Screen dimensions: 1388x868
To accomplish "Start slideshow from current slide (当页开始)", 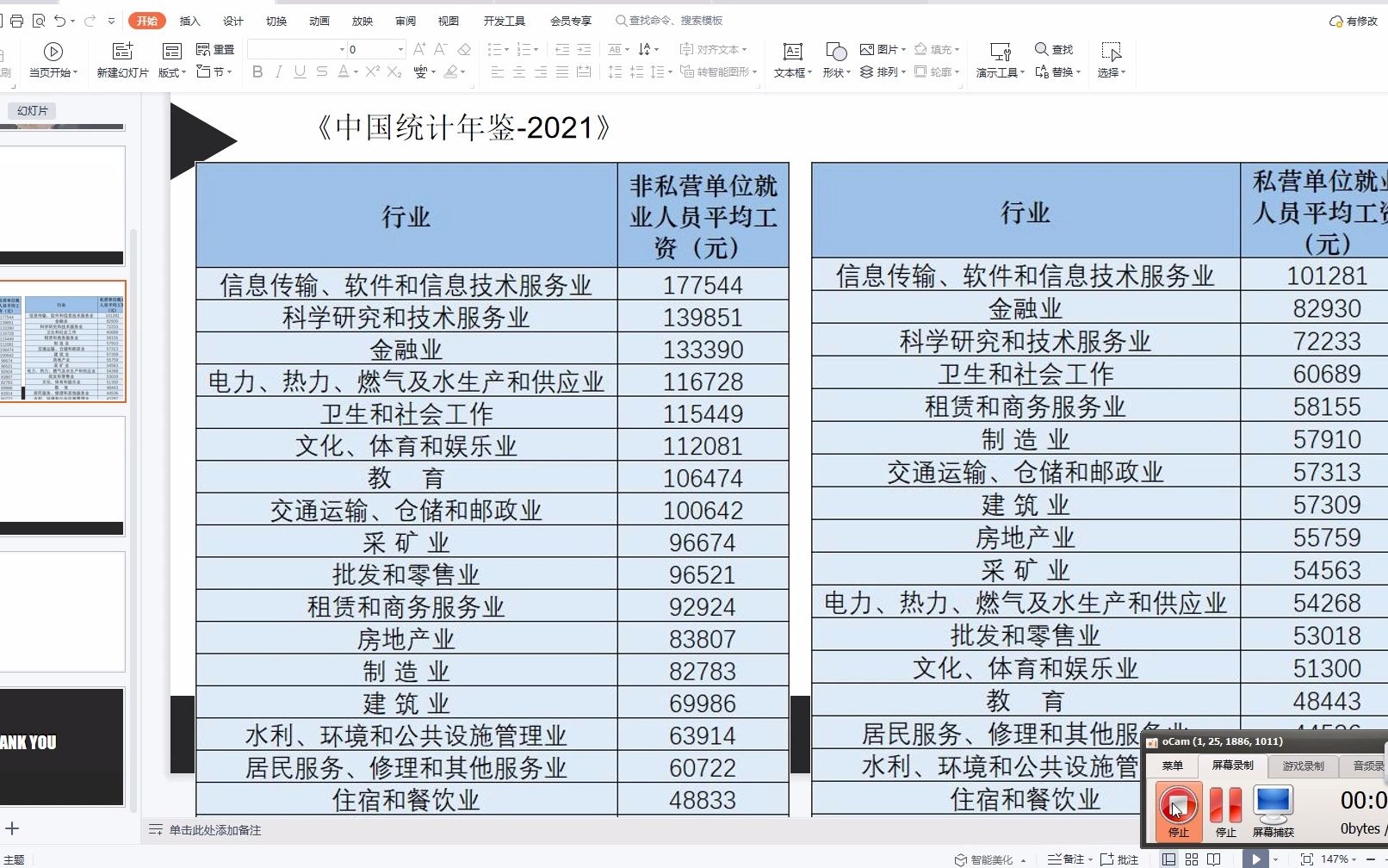I will click(x=53, y=60).
